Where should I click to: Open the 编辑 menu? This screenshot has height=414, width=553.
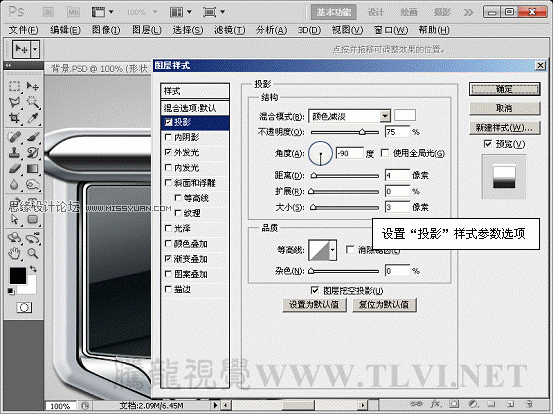[x=65, y=30]
